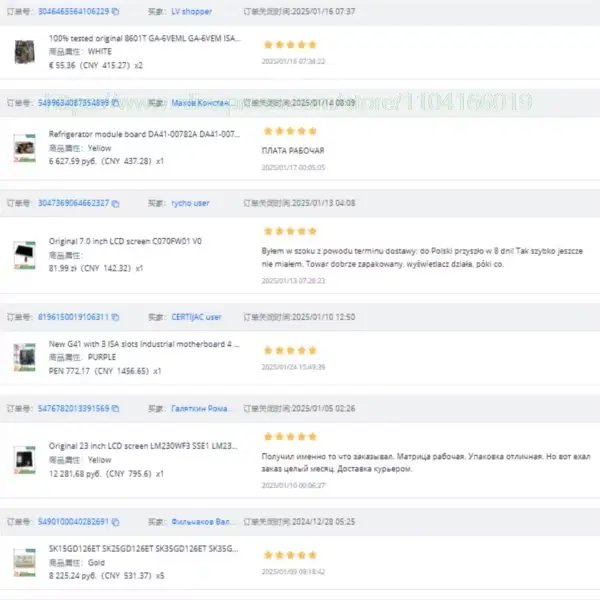Open SK15GD126ET module product thumbnail
This screenshot has width=600, height=600.
[x=24, y=562]
